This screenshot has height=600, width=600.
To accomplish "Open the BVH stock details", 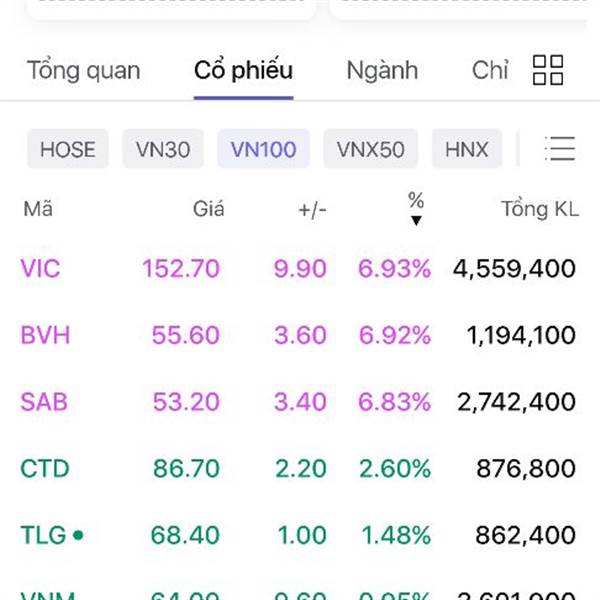I will [x=45, y=335].
